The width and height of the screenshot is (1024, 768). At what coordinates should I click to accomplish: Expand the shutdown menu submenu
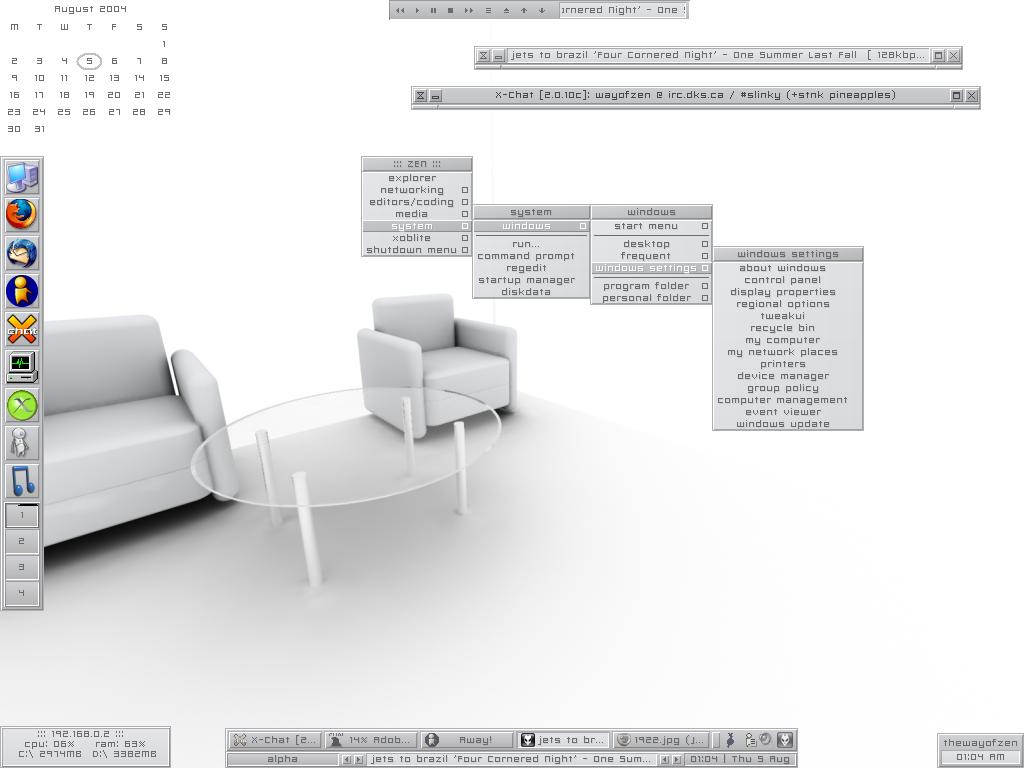(x=413, y=250)
